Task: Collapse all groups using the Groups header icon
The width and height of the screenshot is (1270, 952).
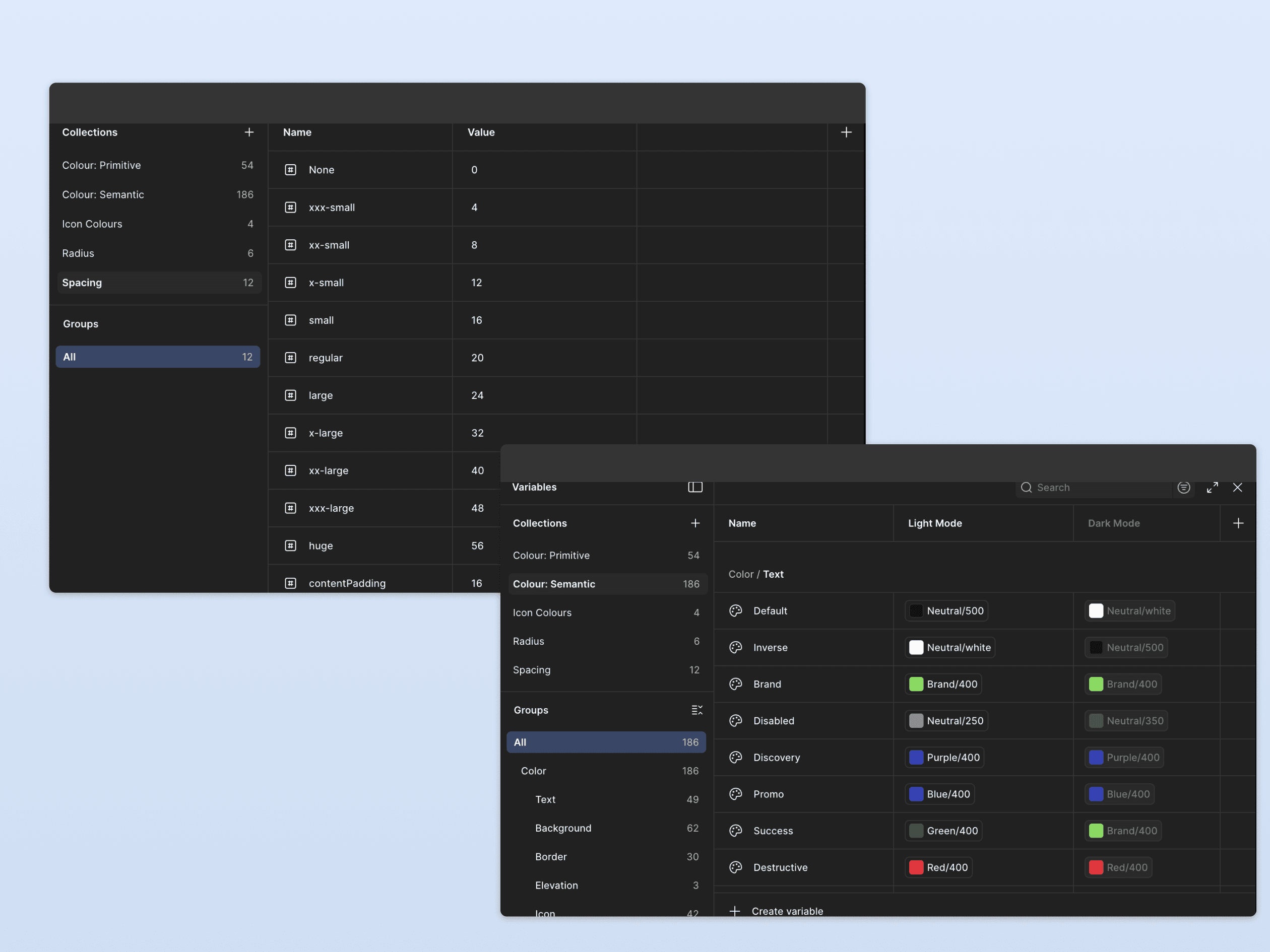Action: point(696,710)
